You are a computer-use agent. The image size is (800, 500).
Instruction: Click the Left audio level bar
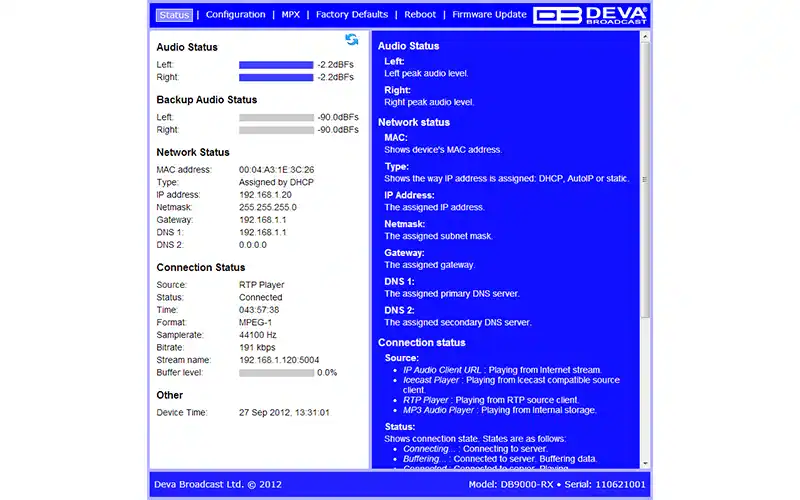[x=276, y=64]
